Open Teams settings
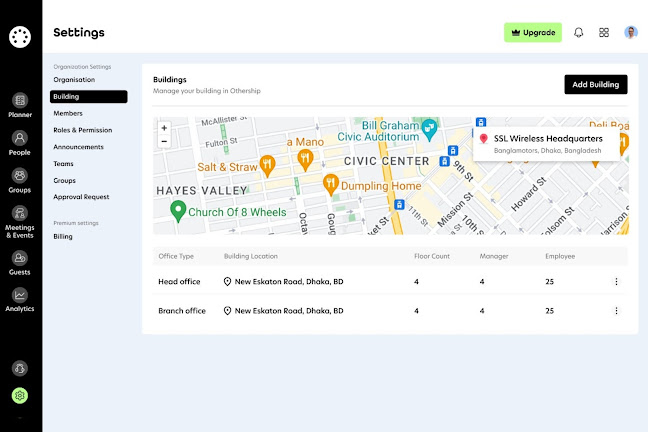 pyautogui.click(x=63, y=164)
